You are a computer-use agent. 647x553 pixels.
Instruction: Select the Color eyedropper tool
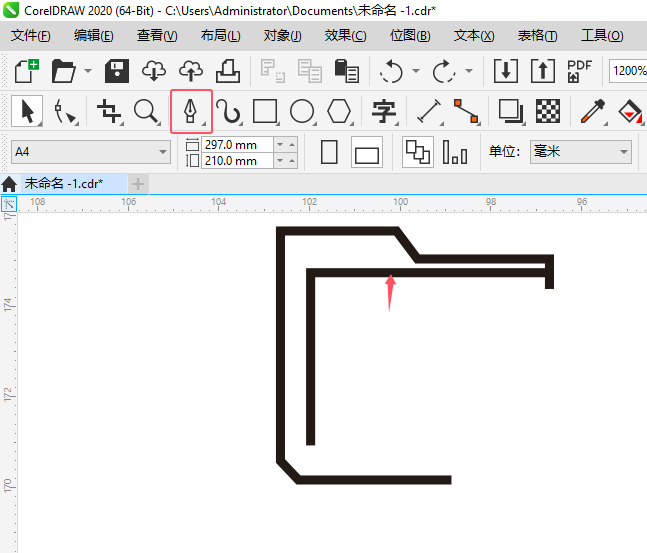[593, 111]
